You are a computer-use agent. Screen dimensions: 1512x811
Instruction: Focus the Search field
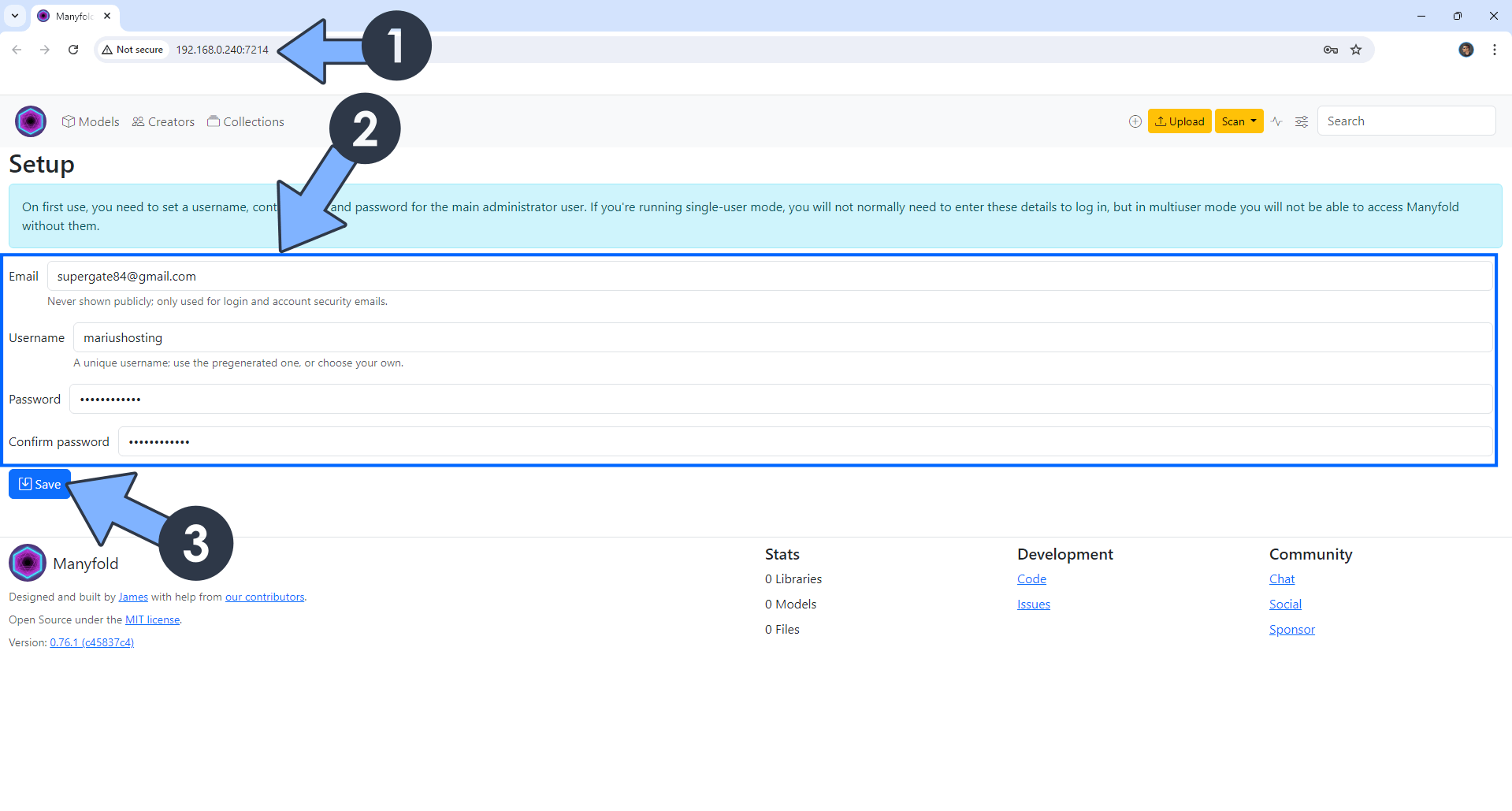point(1406,121)
